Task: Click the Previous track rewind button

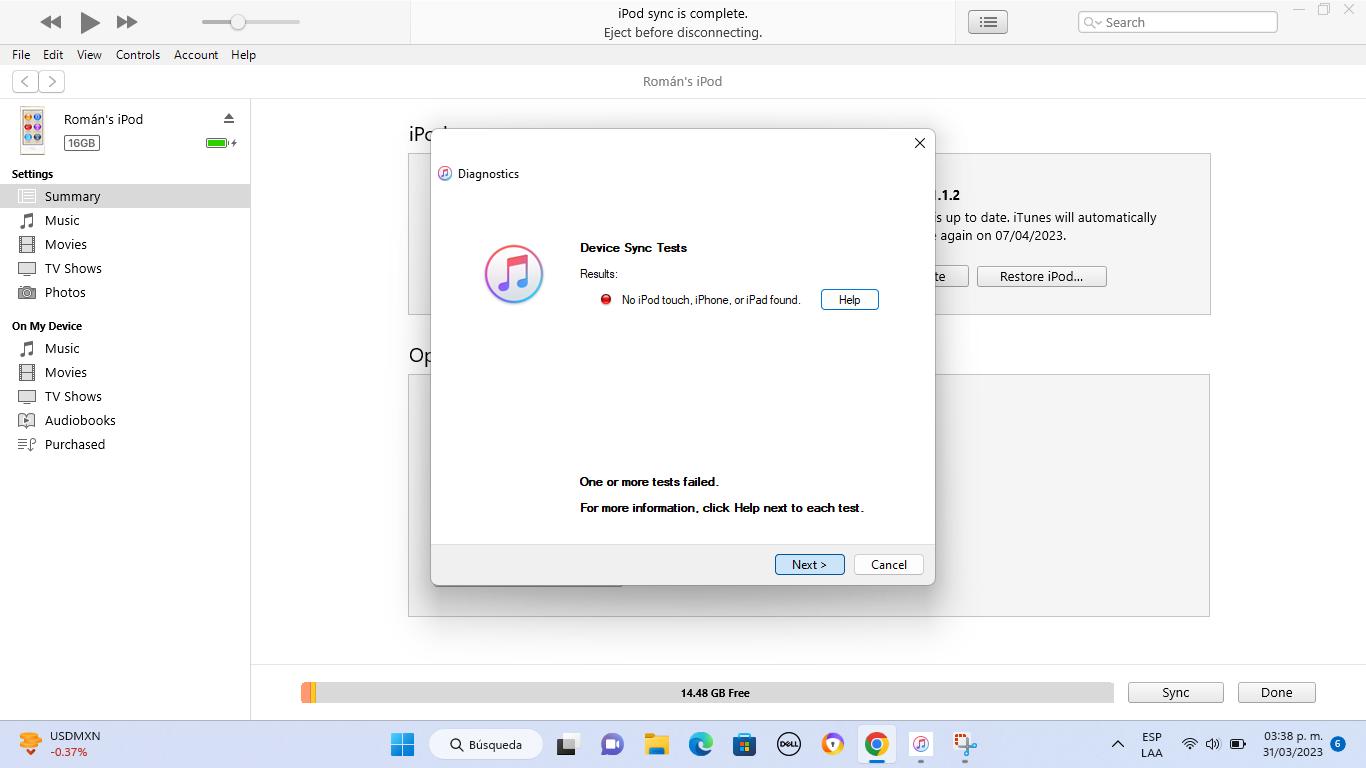Action: (x=51, y=22)
